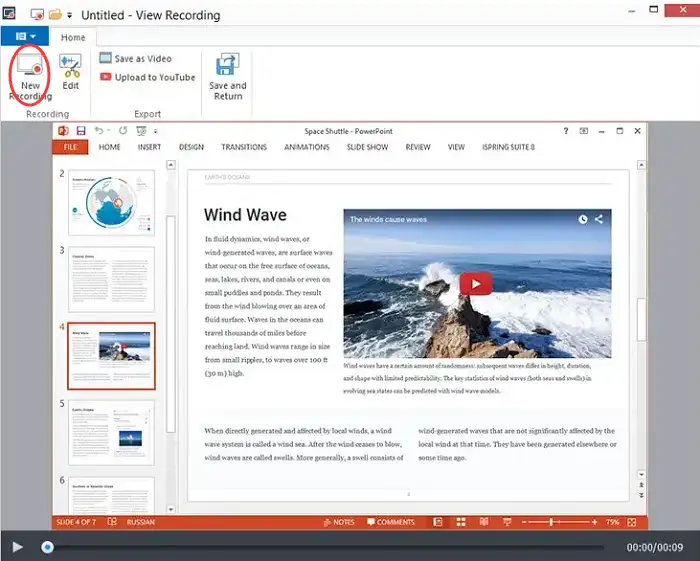Click the slide panel scroll up arrow
Viewport: 700px width, 561px height.
tap(171, 165)
